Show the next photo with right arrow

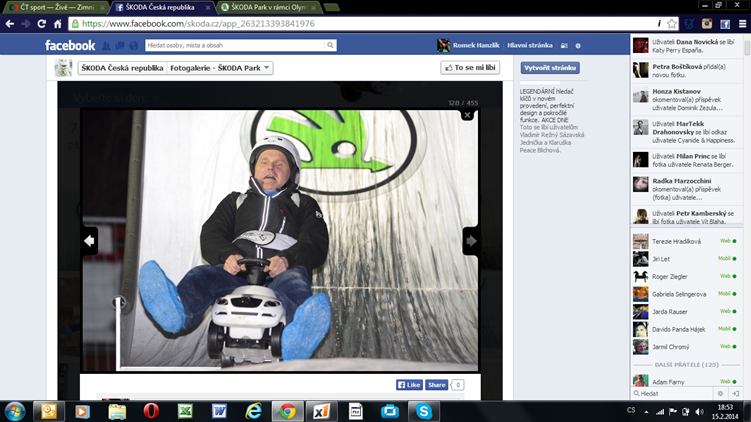point(471,241)
